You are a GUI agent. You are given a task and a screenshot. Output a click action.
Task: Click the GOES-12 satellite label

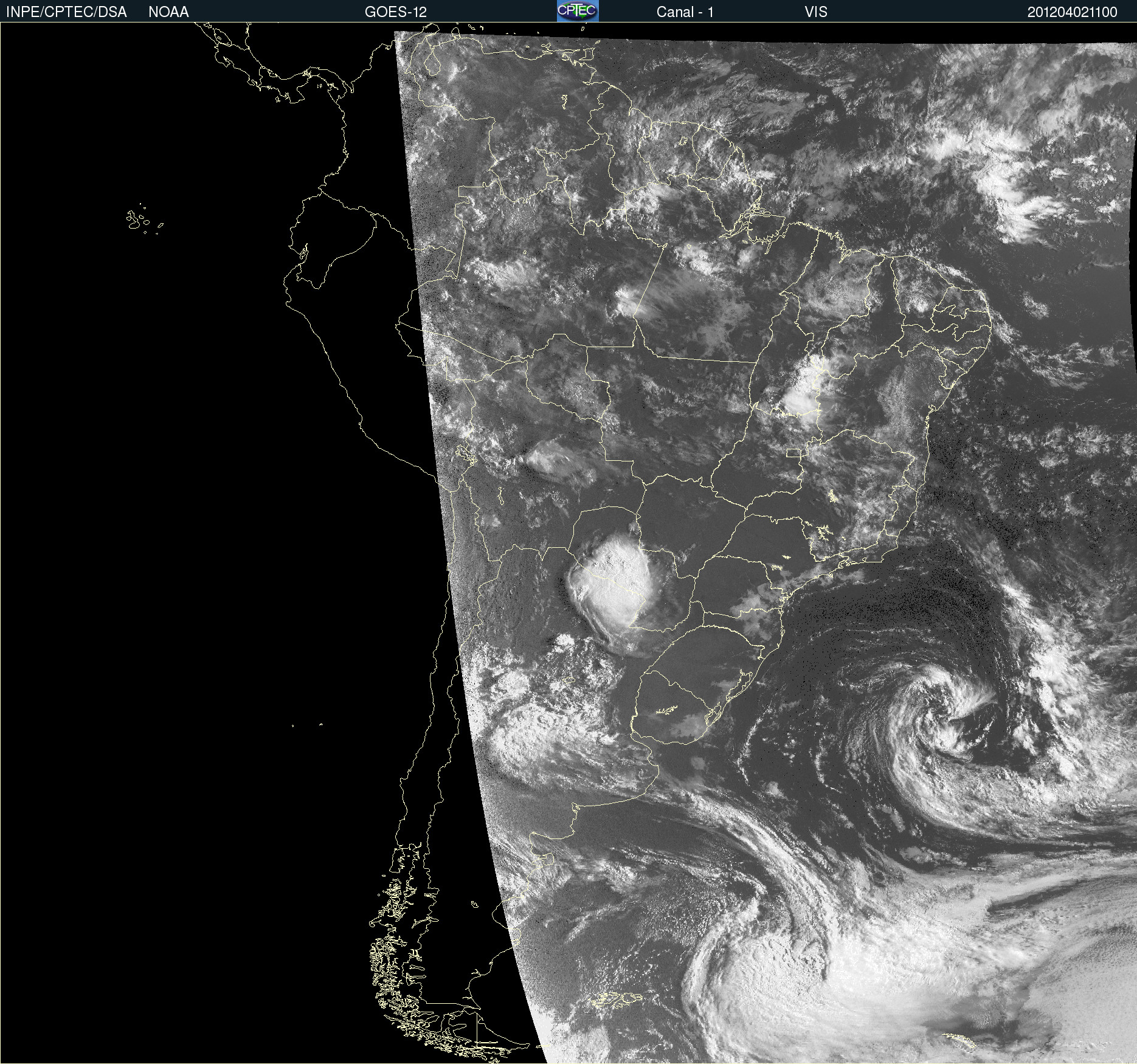click(x=396, y=12)
